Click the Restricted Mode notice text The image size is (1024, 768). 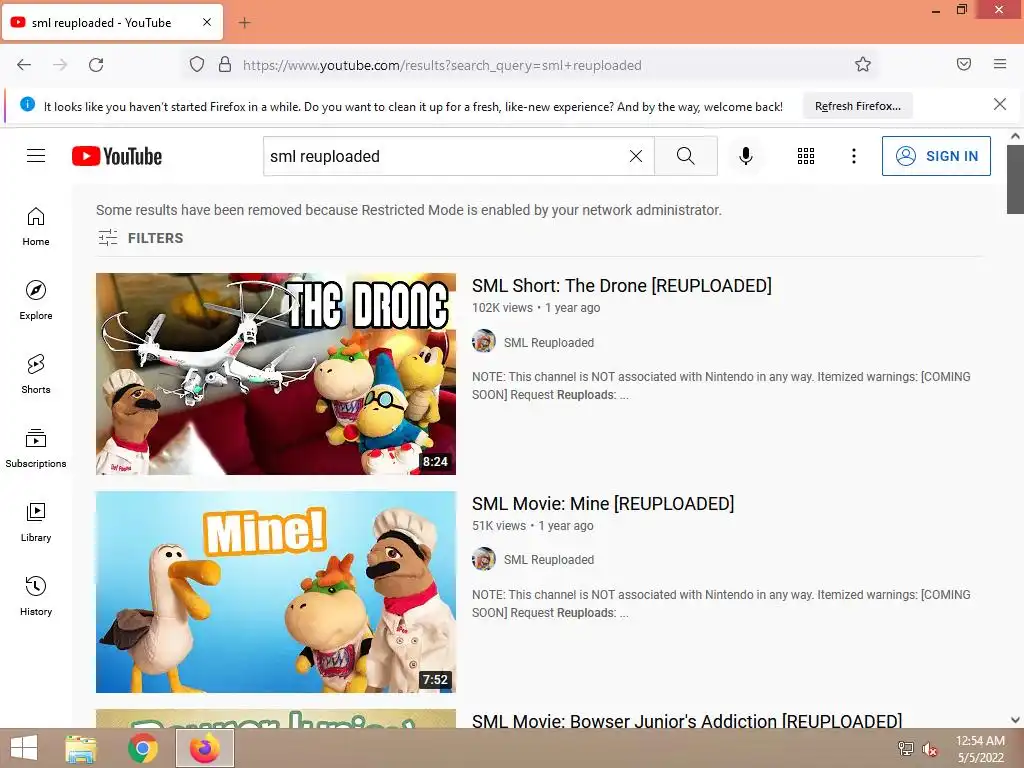click(x=409, y=210)
